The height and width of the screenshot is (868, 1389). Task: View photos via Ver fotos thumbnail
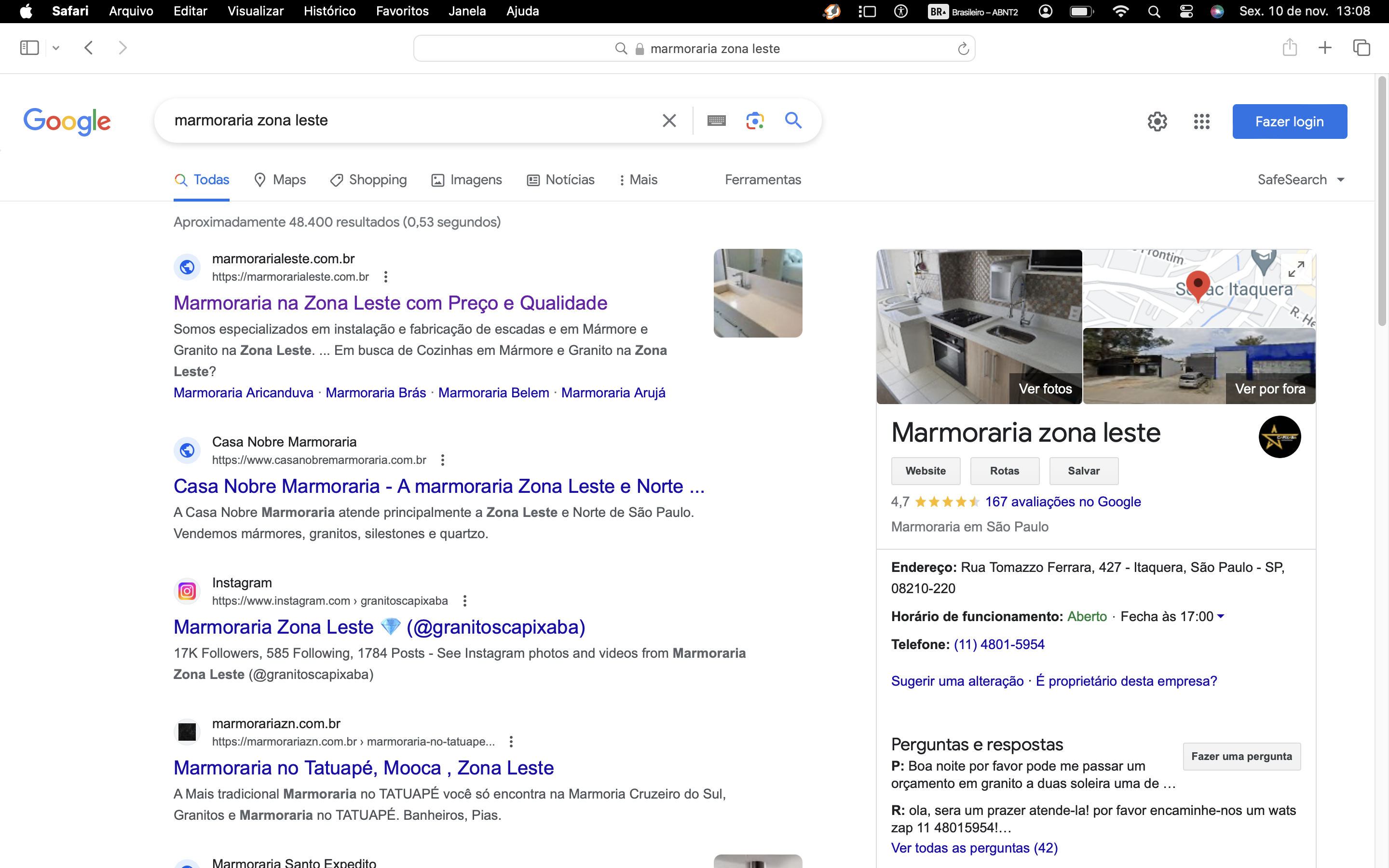tap(979, 326)
